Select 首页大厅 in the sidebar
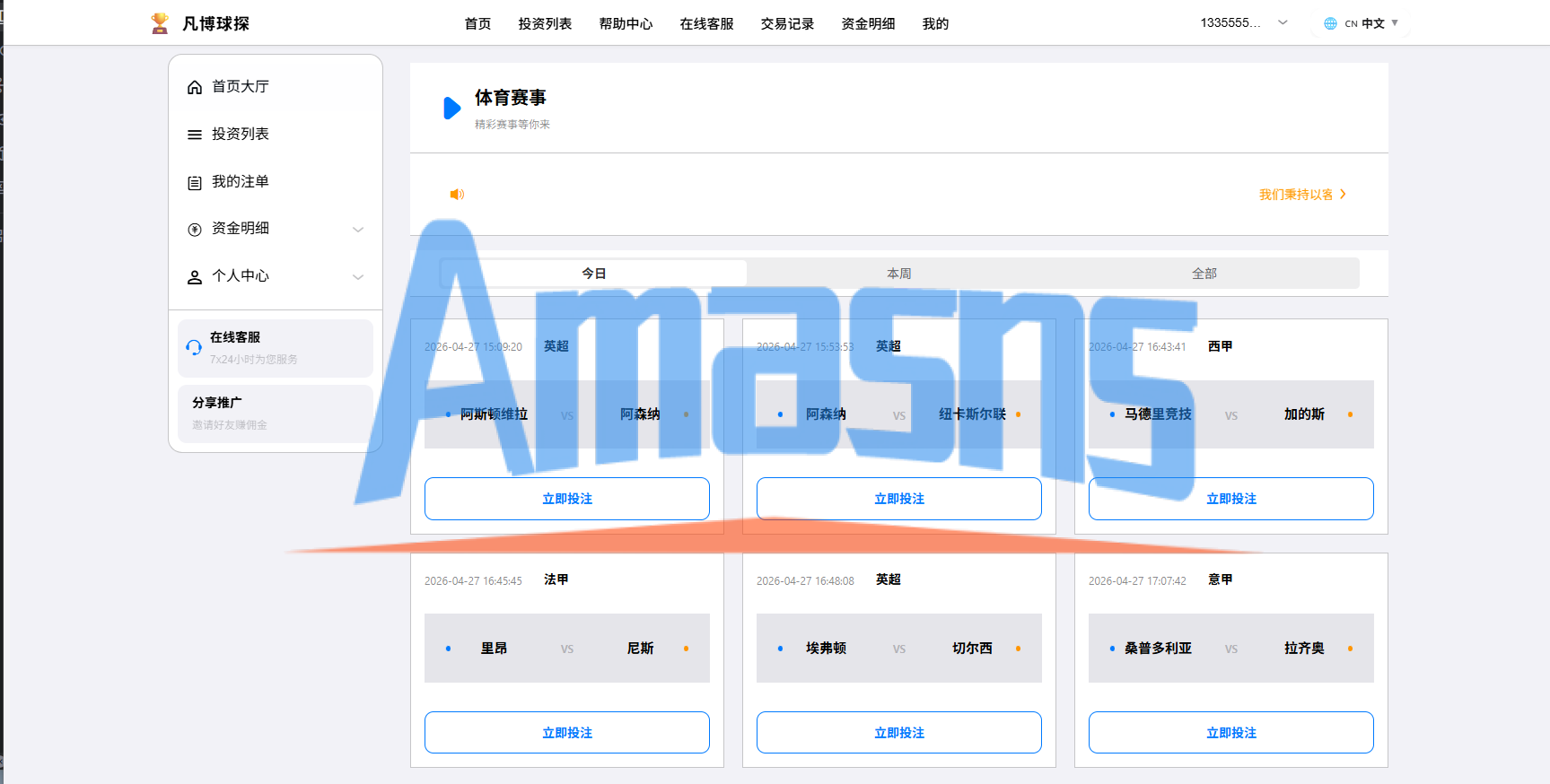The height and width of the screenshot is (784, 1550). tap(276, 87)
